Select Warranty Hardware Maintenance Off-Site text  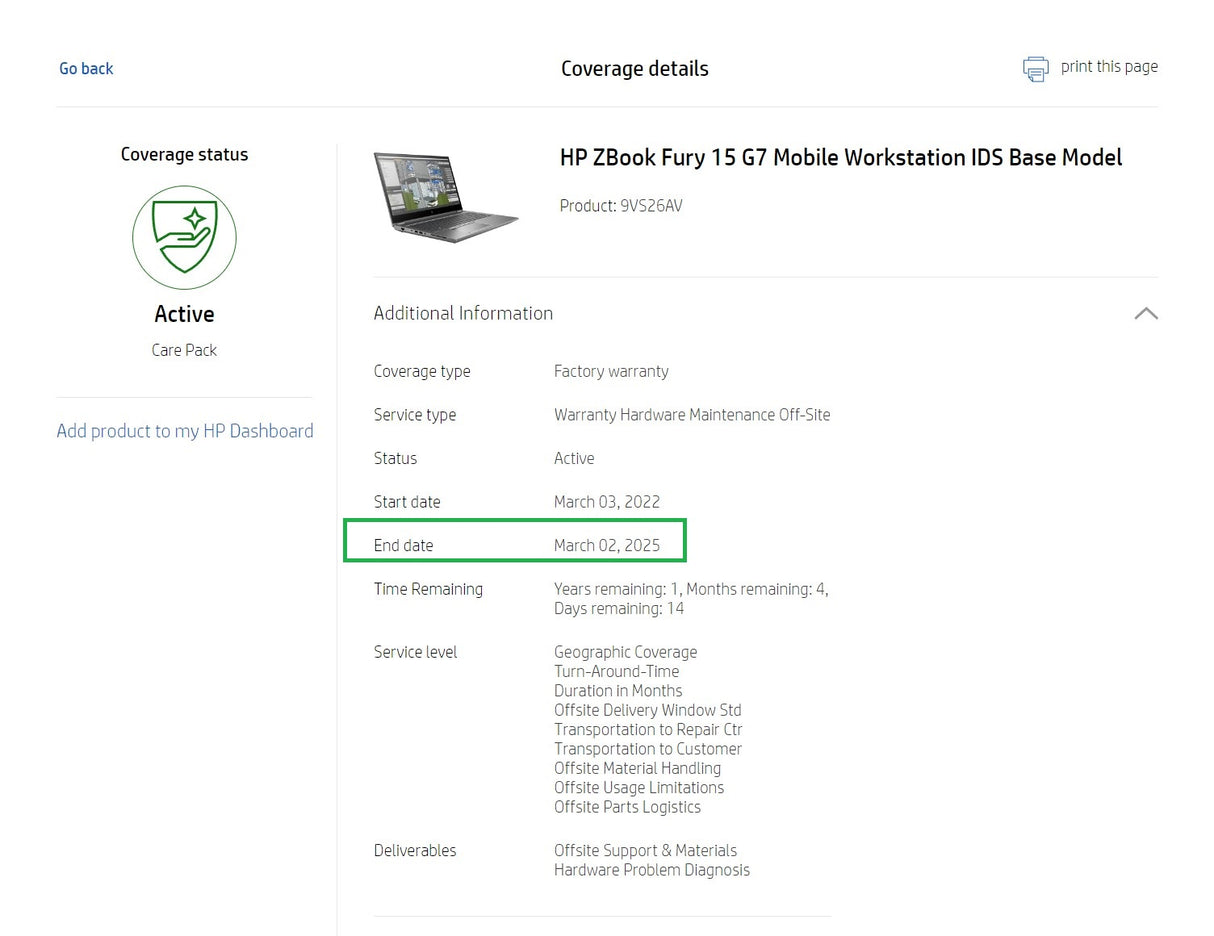692,414
